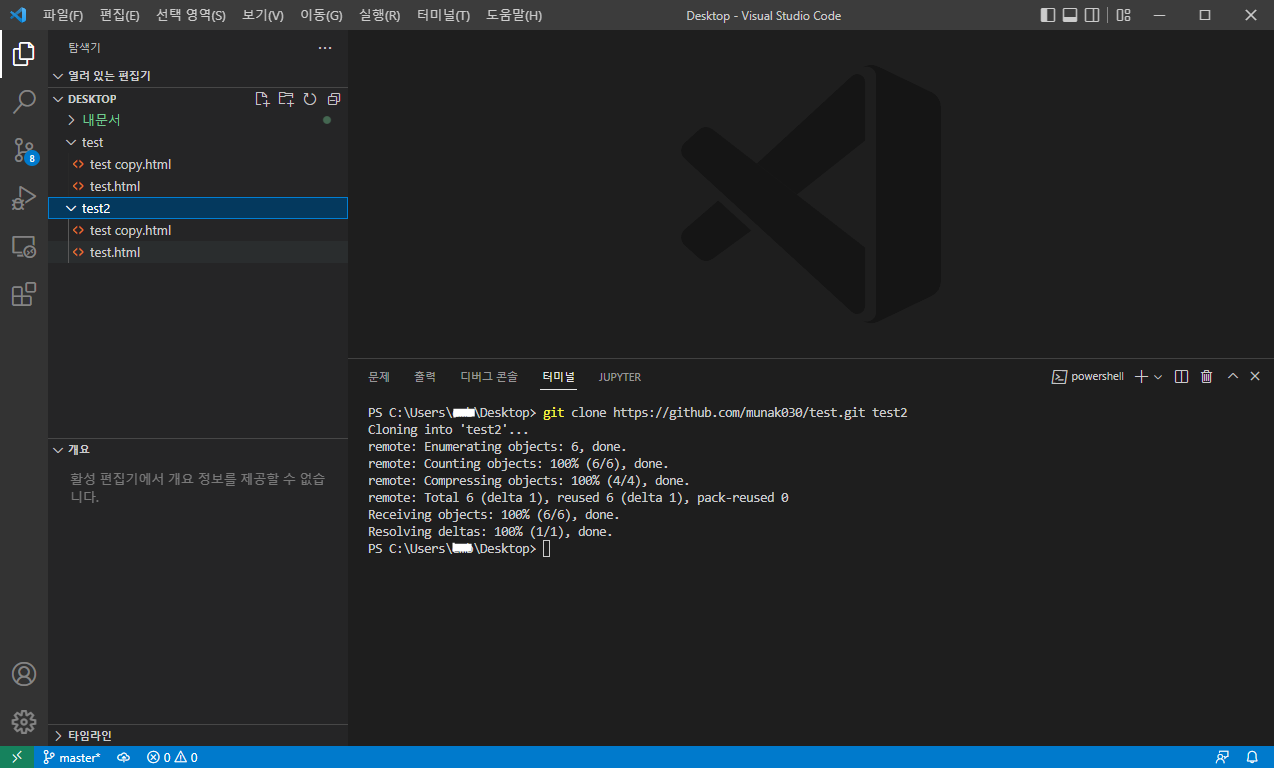Open the 보기(V) menu
Screen dimensions: 1274x768
tap(263, 15)
